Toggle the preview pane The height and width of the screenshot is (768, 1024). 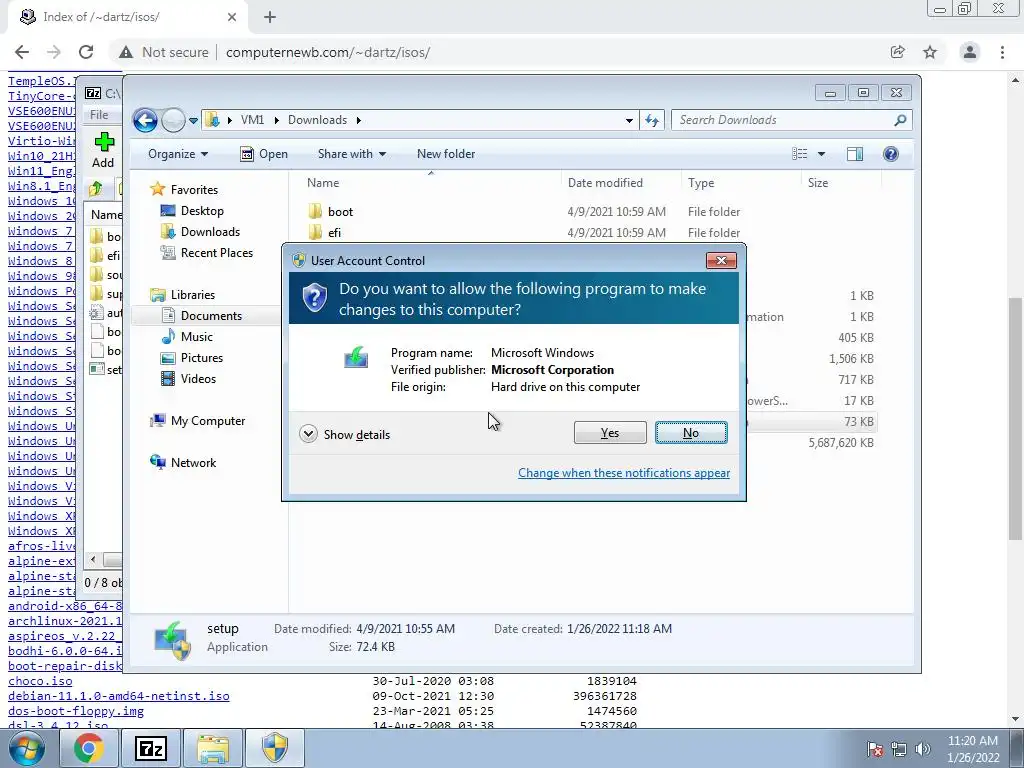pyautogui.click(x=855, y=154)
